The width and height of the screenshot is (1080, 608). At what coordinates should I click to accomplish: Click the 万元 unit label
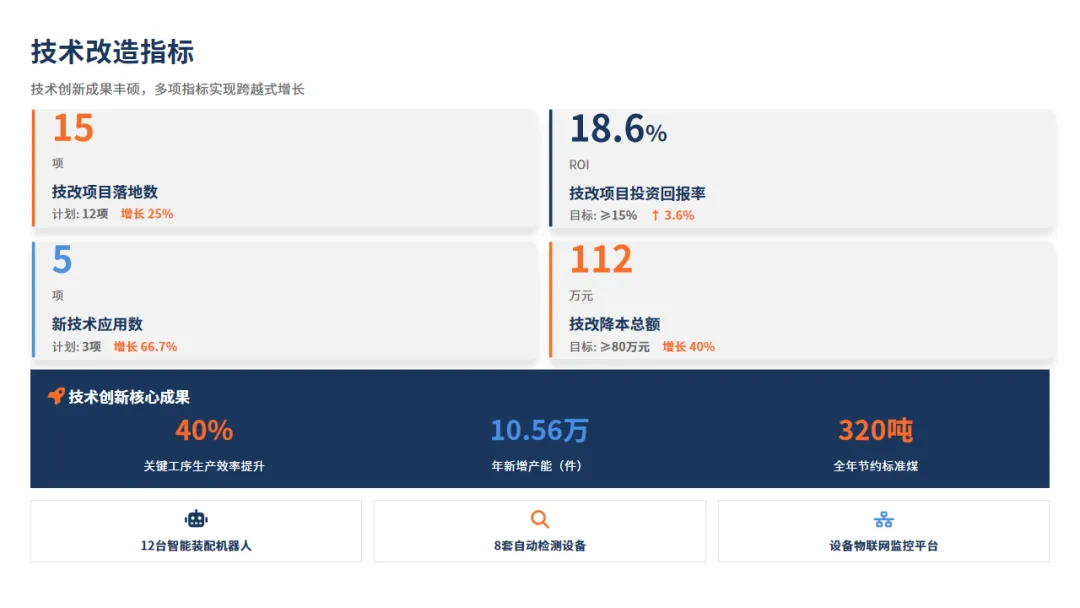click(581, 295)
